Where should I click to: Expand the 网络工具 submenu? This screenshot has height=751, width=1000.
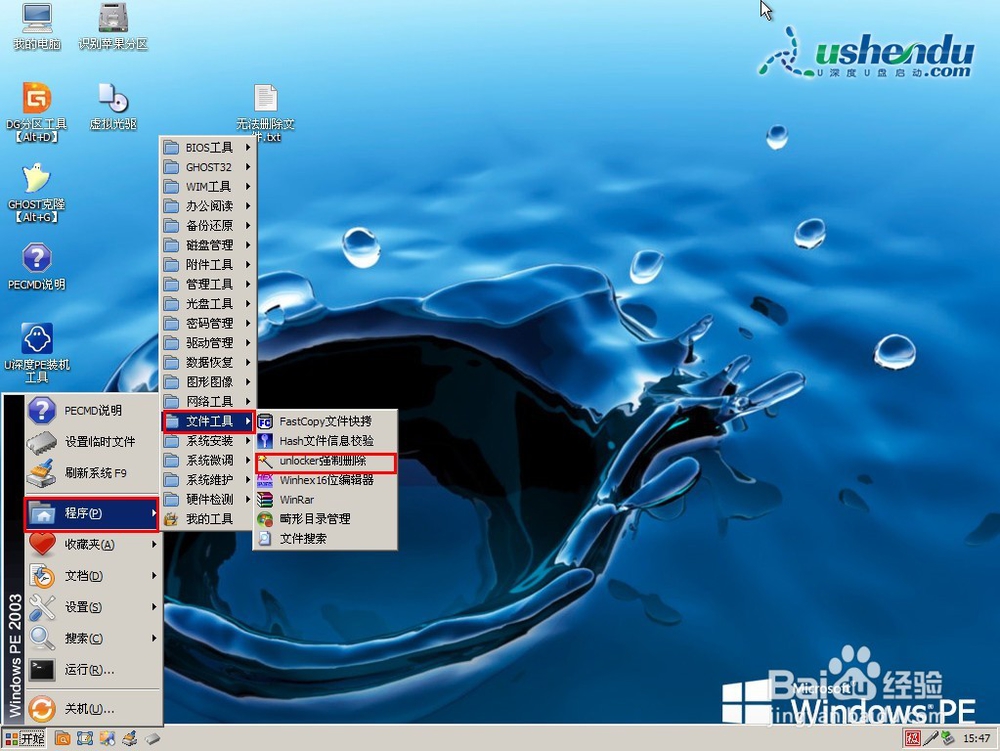point(207,401)
